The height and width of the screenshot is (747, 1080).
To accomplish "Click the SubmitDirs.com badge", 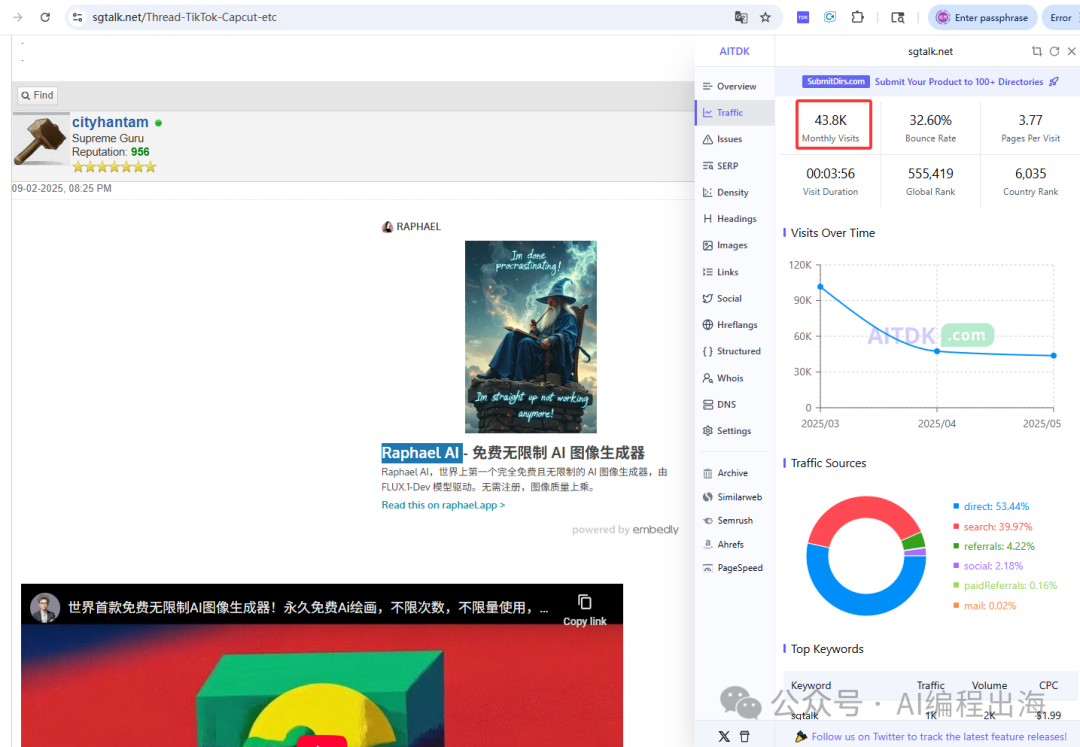I will coord(835,81).
